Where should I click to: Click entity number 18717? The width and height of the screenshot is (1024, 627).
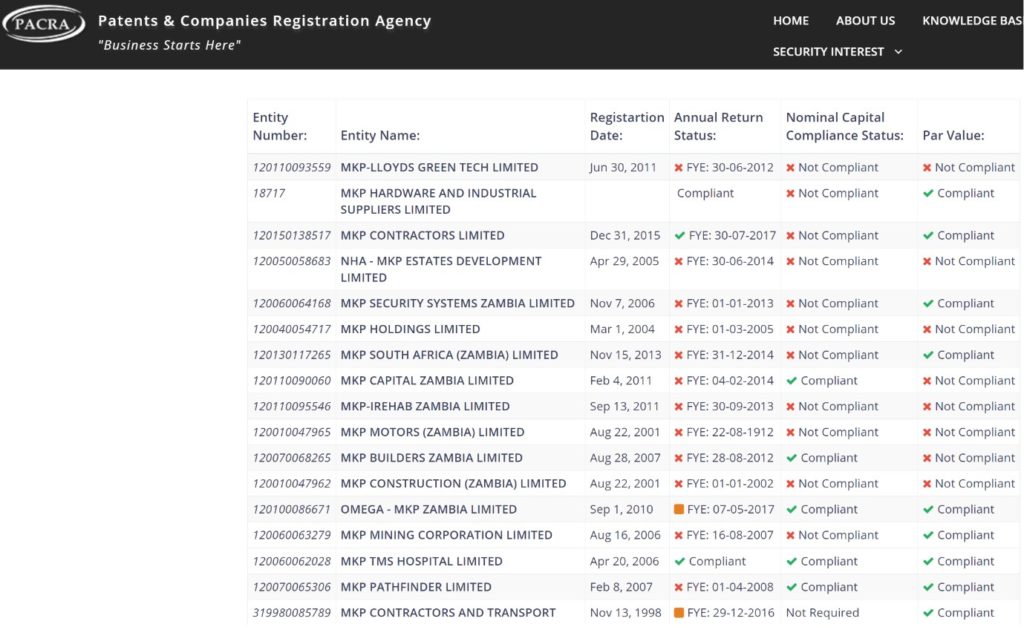tap(269, 193)
